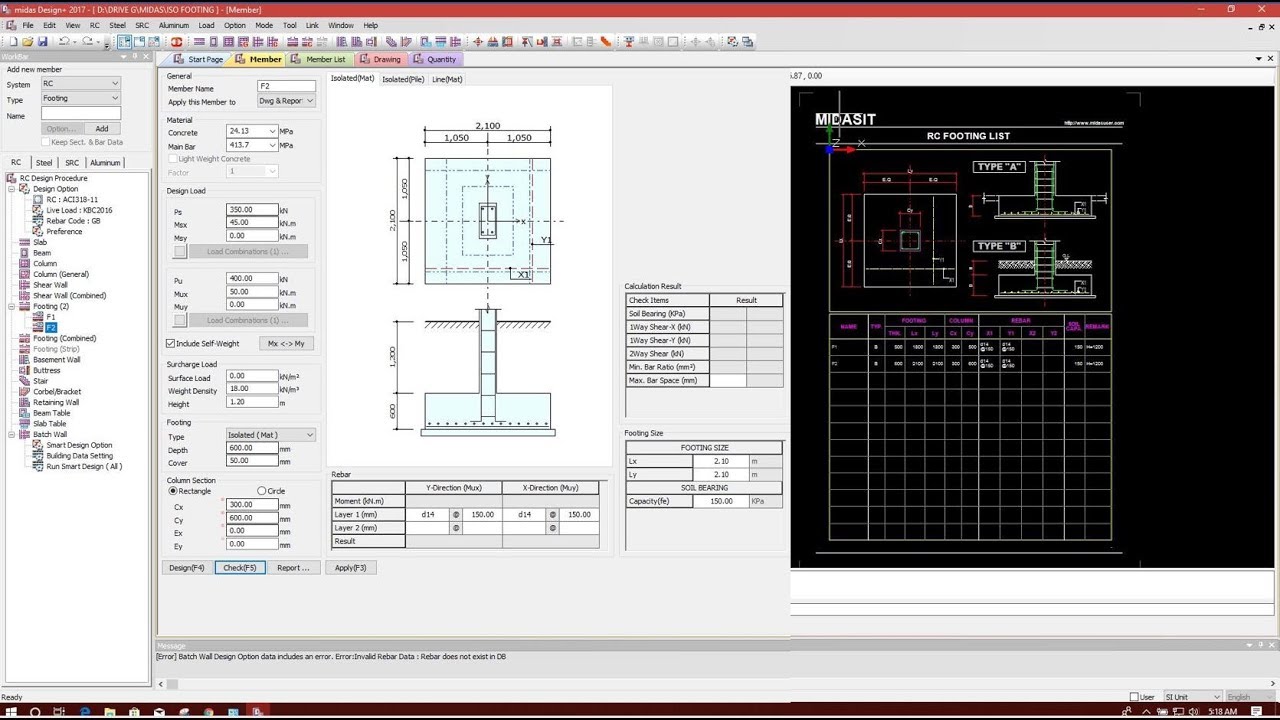Click the Basement Wall icon in the tree
The image size is (1280, 720).
[x=25, y=360]
